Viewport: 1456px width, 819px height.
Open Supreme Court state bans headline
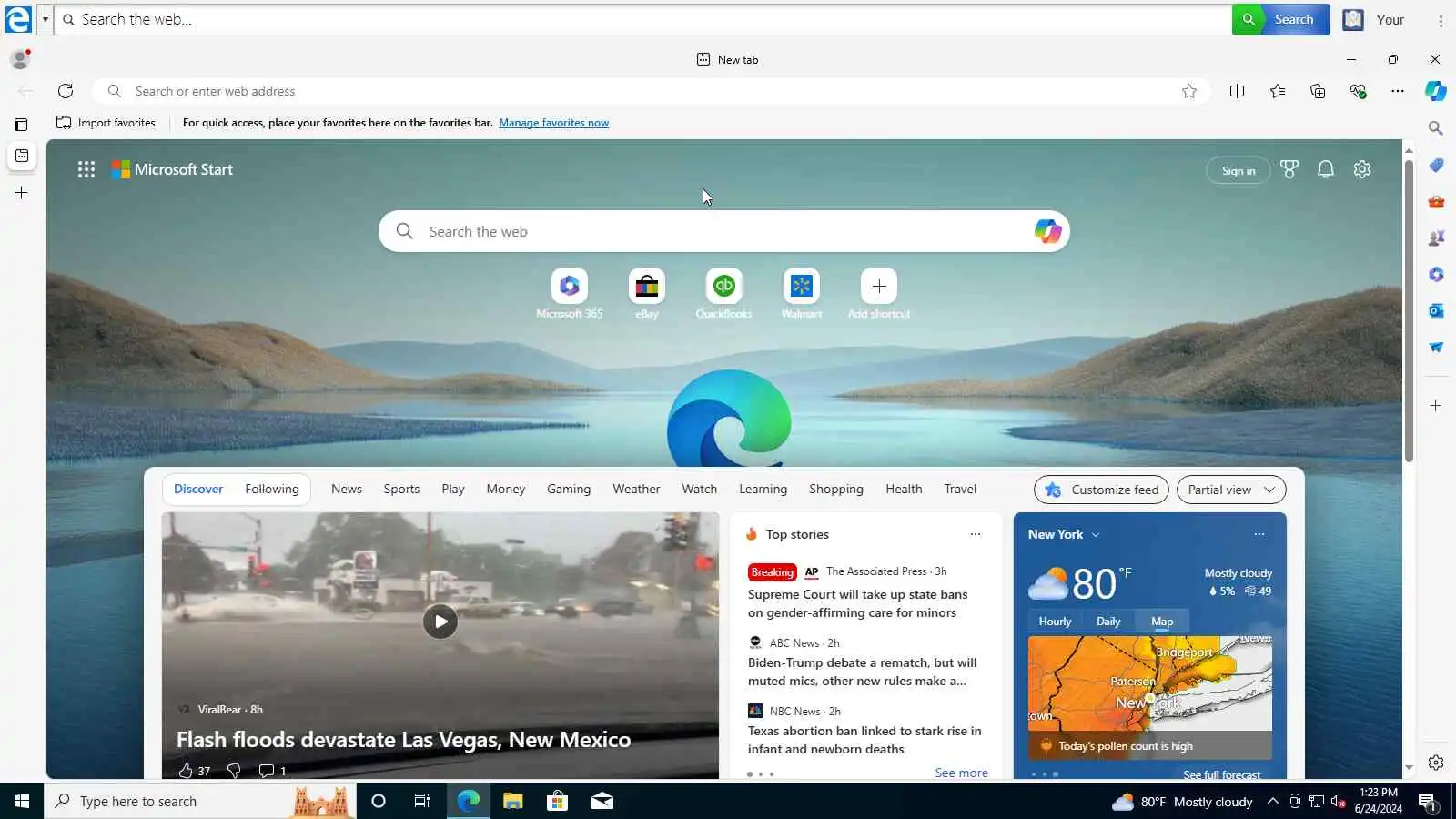pyautogui.click(x=858, y=603)
